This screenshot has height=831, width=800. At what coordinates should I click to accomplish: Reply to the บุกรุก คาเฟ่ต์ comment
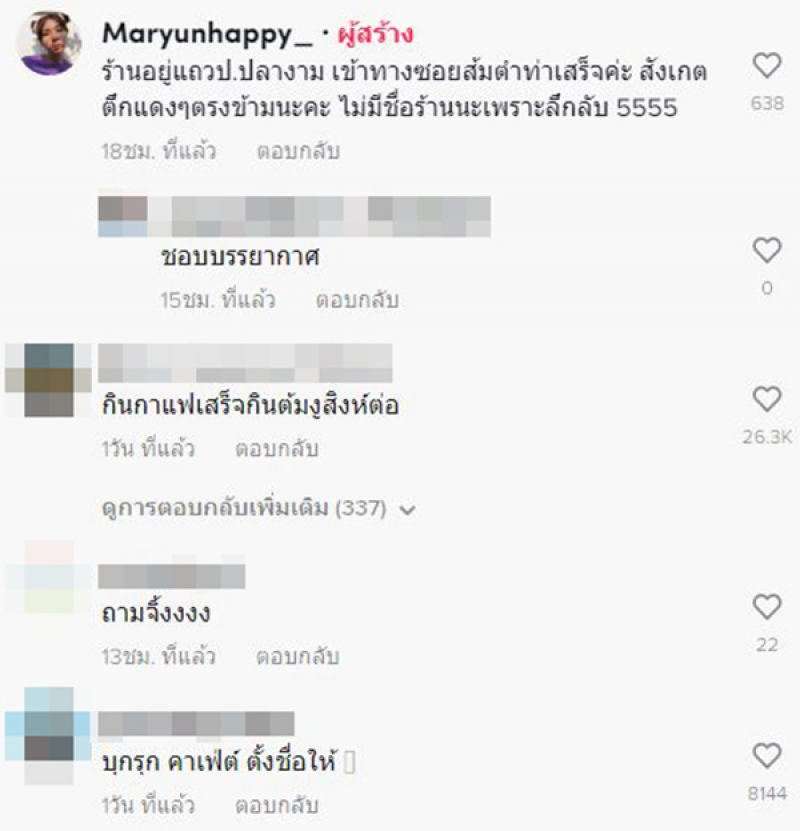pyautogui.click(x=277, y=806)
